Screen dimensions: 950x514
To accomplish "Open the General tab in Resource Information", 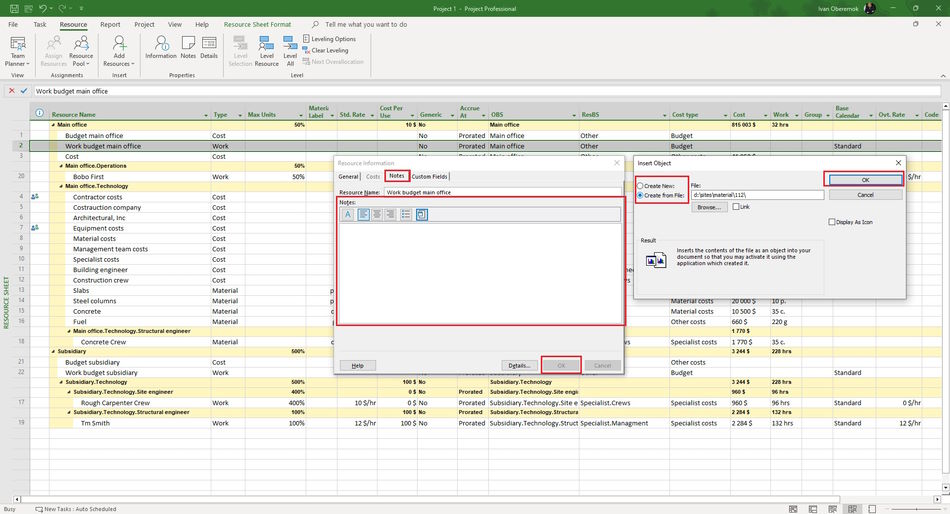I will (348, 176).
